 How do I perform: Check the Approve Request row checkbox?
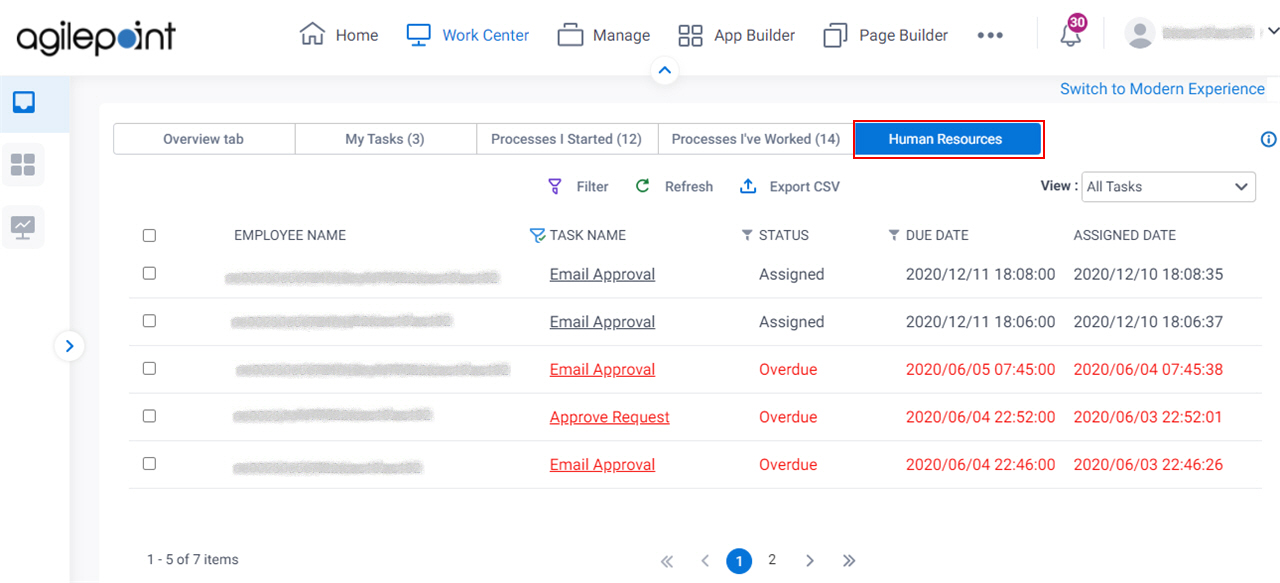[x=149, y=416]
